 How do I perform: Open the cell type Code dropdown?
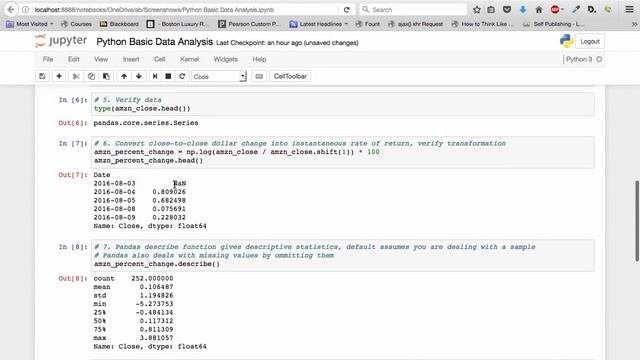219,76
